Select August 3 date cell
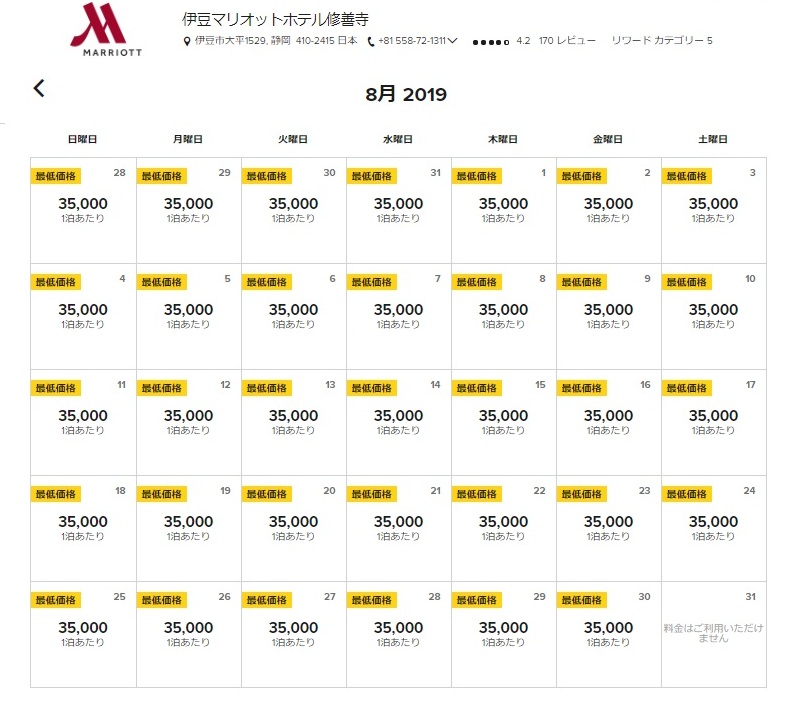The height and width of the screenshot is (705, 787). (714, 210)
